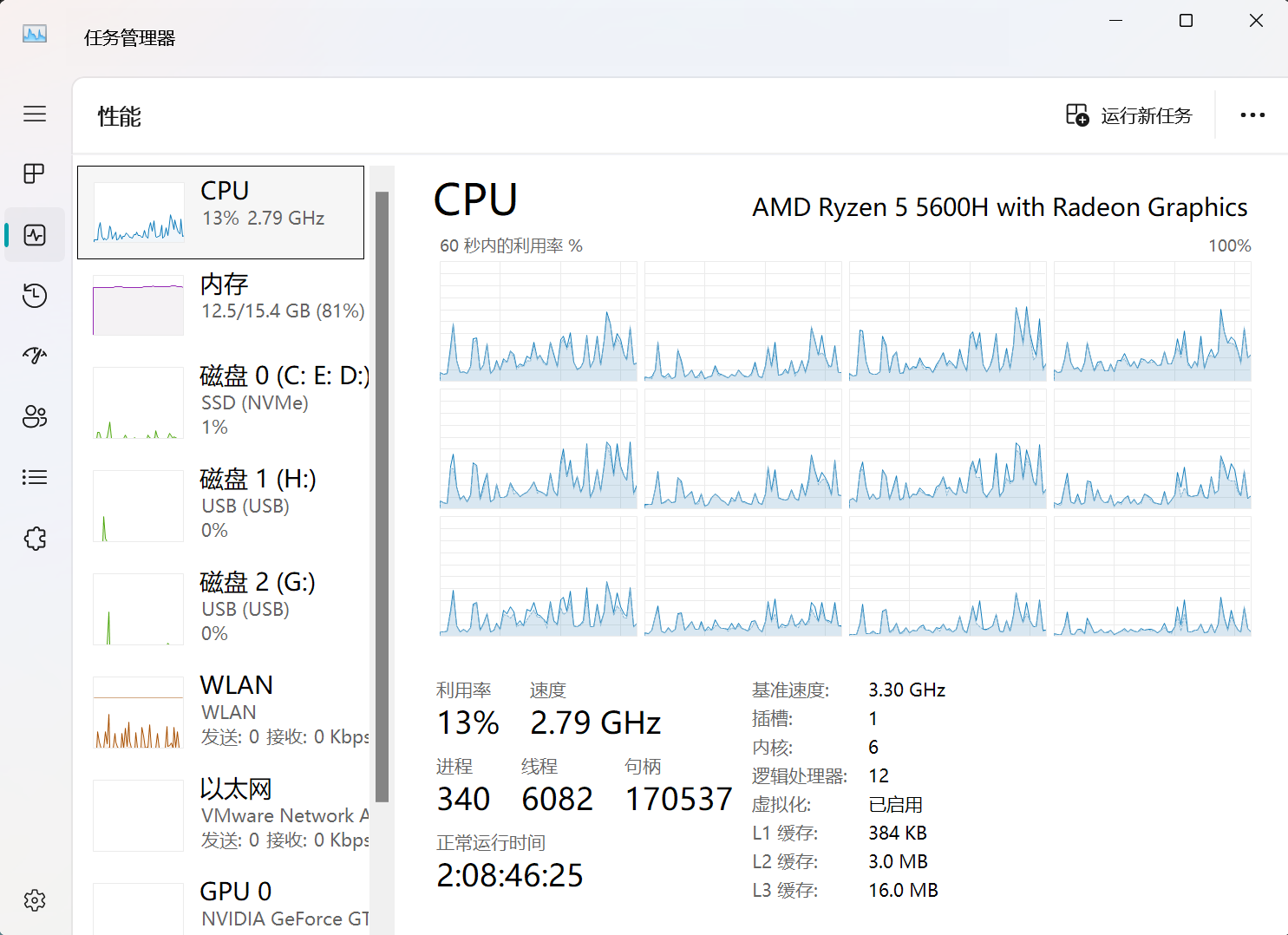Click the resource list vertical scrollbar
1288x935 pixels.
pos(382,497)
